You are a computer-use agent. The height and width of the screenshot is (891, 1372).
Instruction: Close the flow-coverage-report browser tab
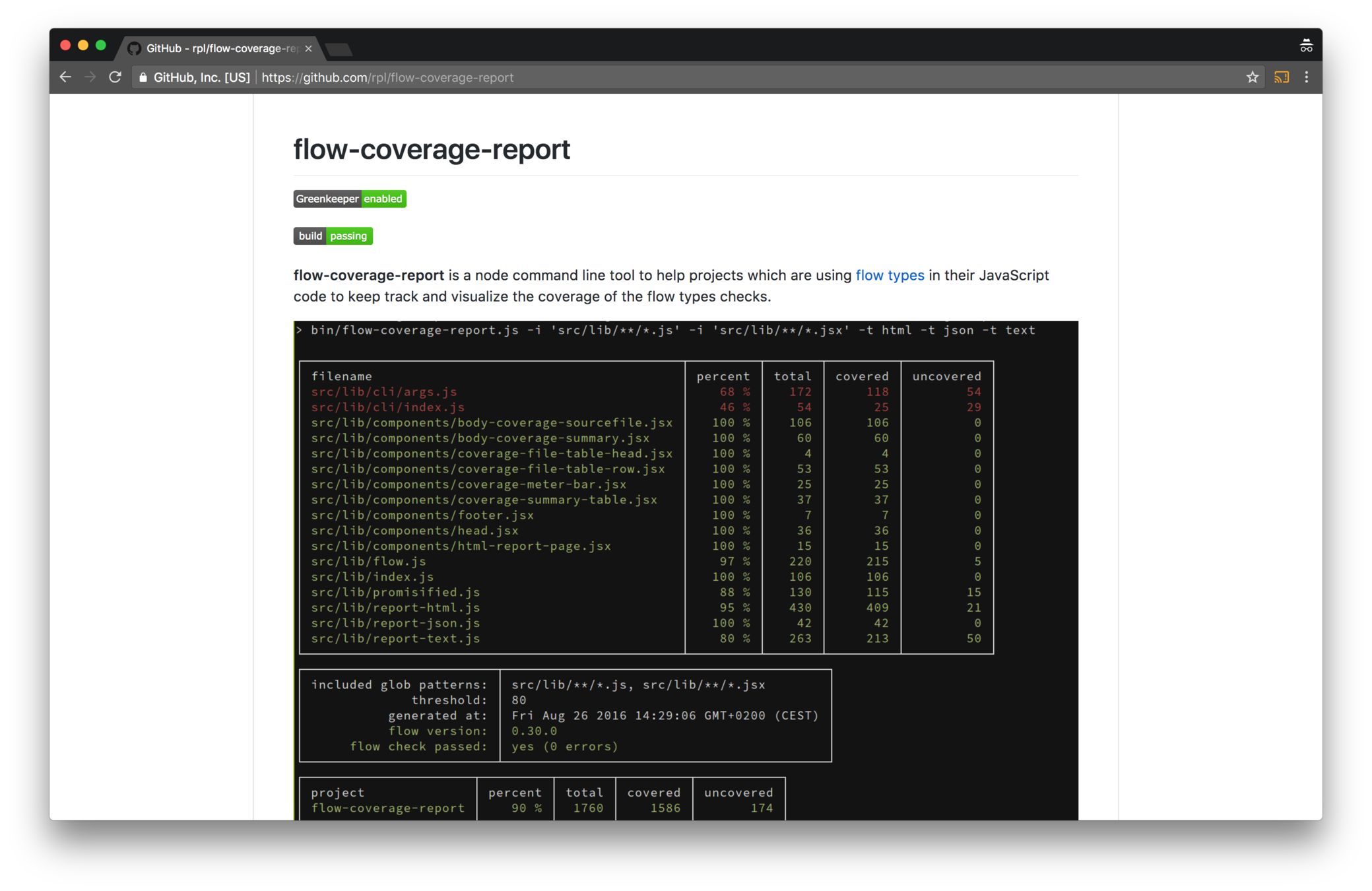point(308,48)
